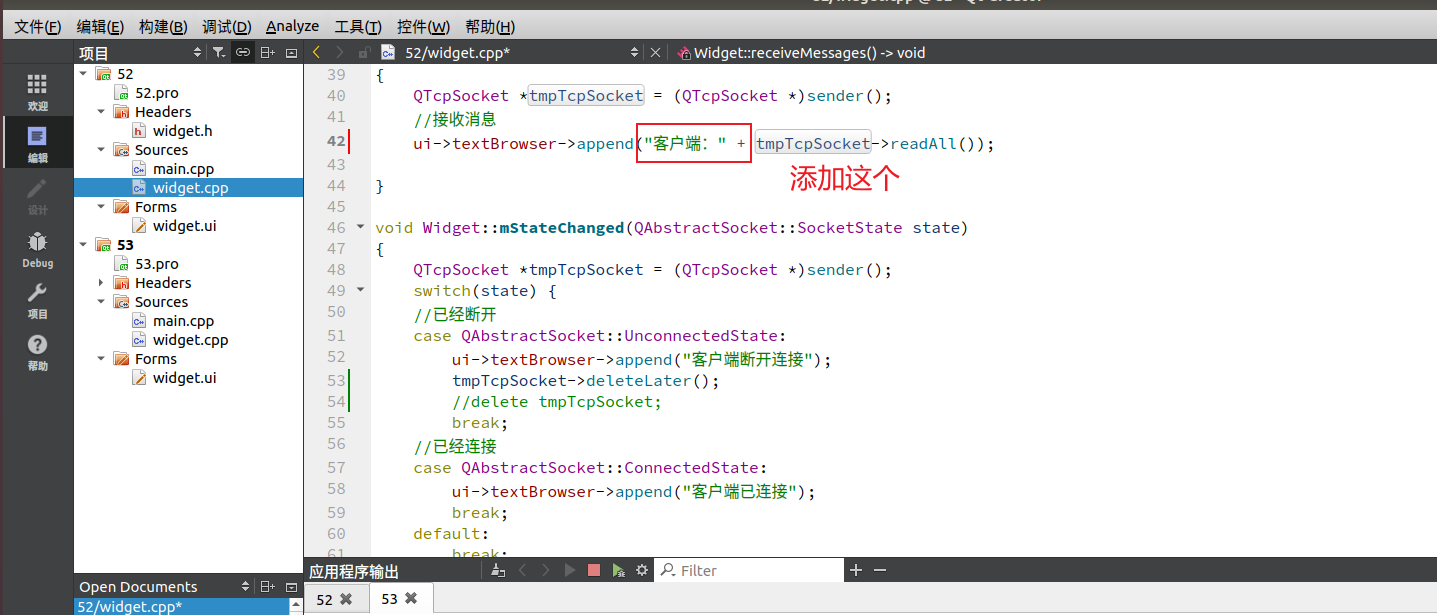Open the 帮助(H) menu
Screen dimensions: 1437x615
tap(490, 26)
